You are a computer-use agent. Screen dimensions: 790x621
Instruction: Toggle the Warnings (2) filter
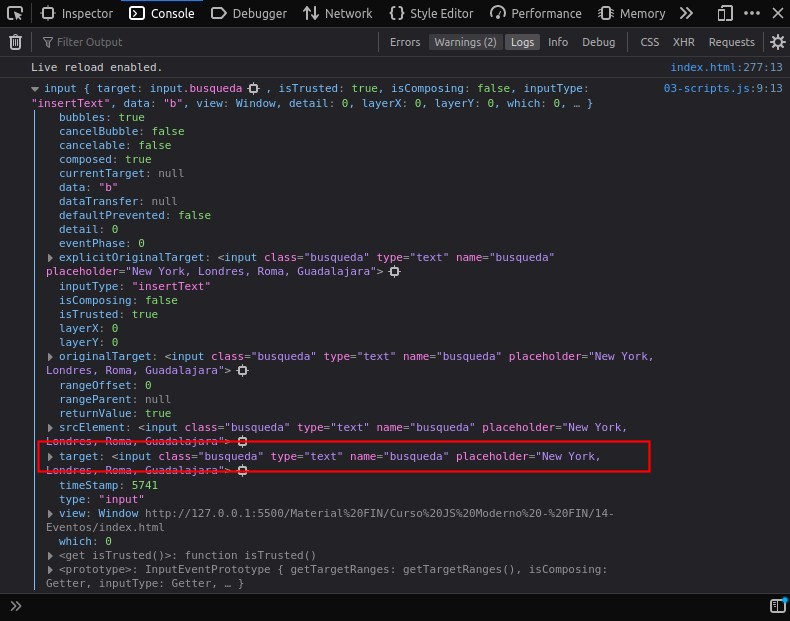(465, 42)
